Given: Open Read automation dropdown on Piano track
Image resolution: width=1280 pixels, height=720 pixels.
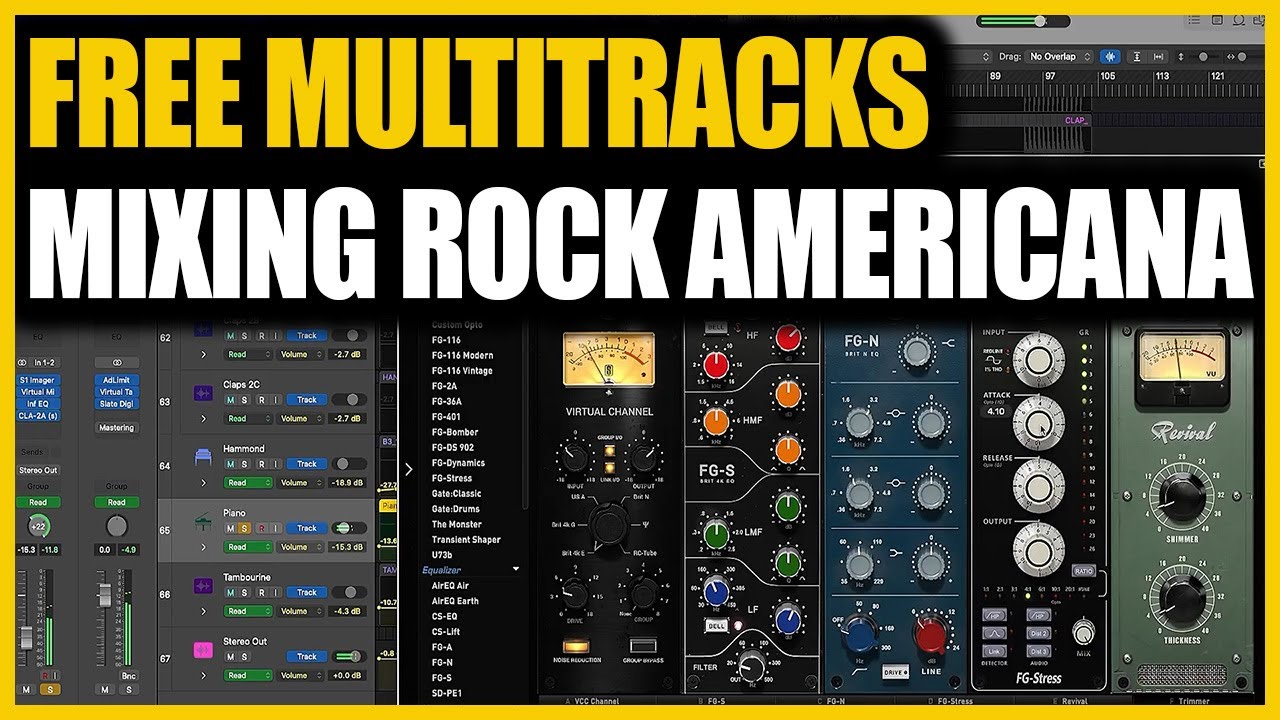Looking at the screenshot, I should click(x=248, y=547).
